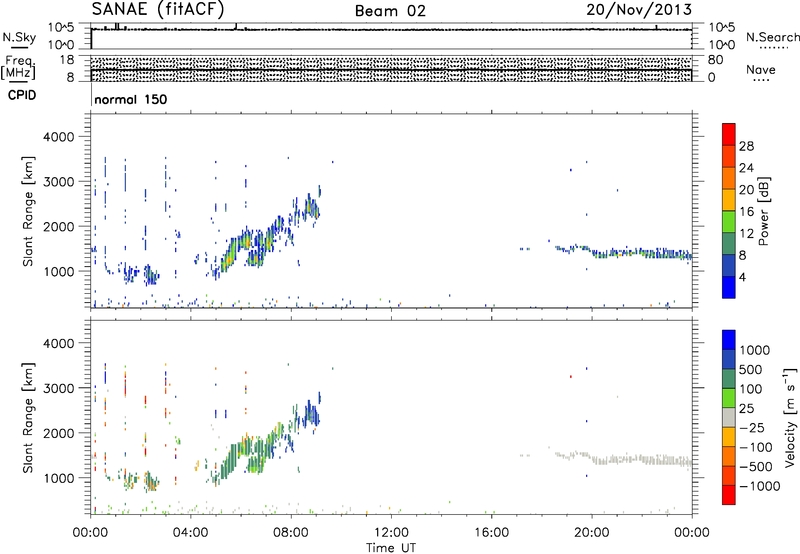Click the bright blue swatch in the Power colorbar

(x=729, y=287)
